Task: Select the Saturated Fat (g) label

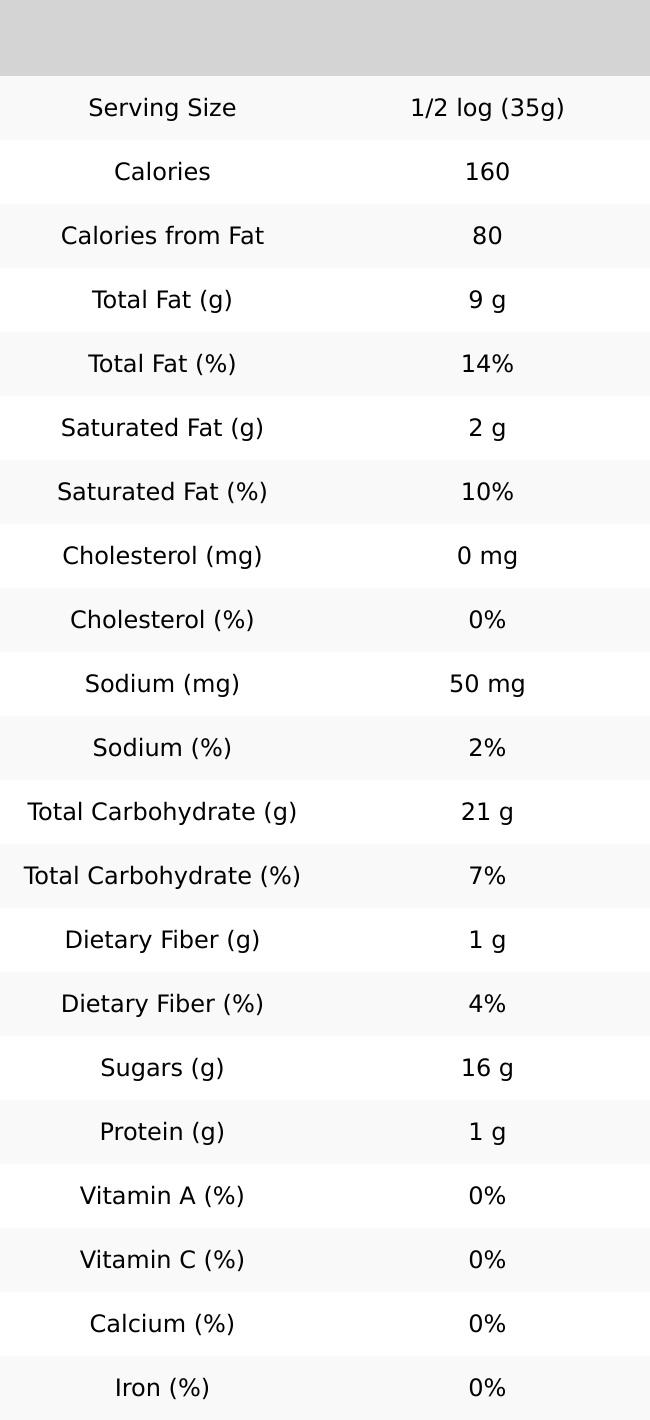Action: point(162,428)
